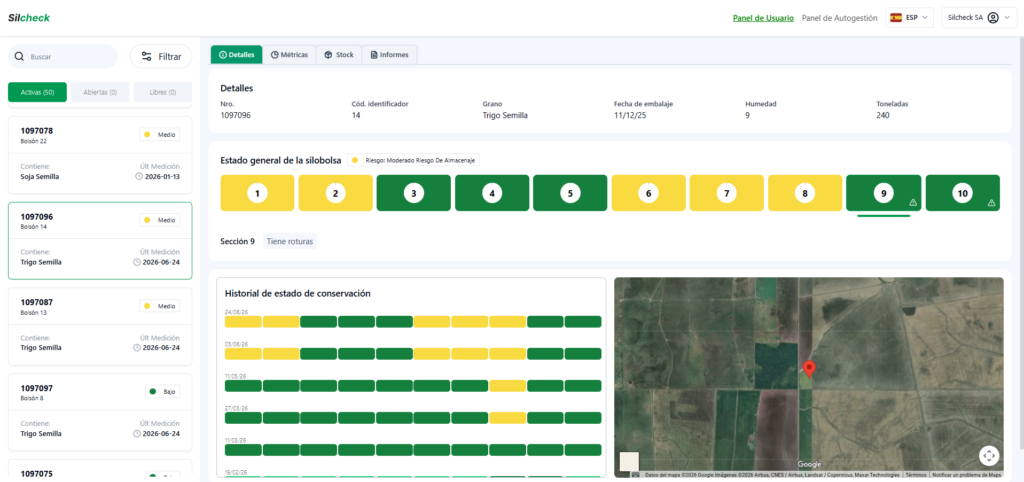Click the yellow dot in risk label
1024x482 pixels.
(x=355, y=159)
